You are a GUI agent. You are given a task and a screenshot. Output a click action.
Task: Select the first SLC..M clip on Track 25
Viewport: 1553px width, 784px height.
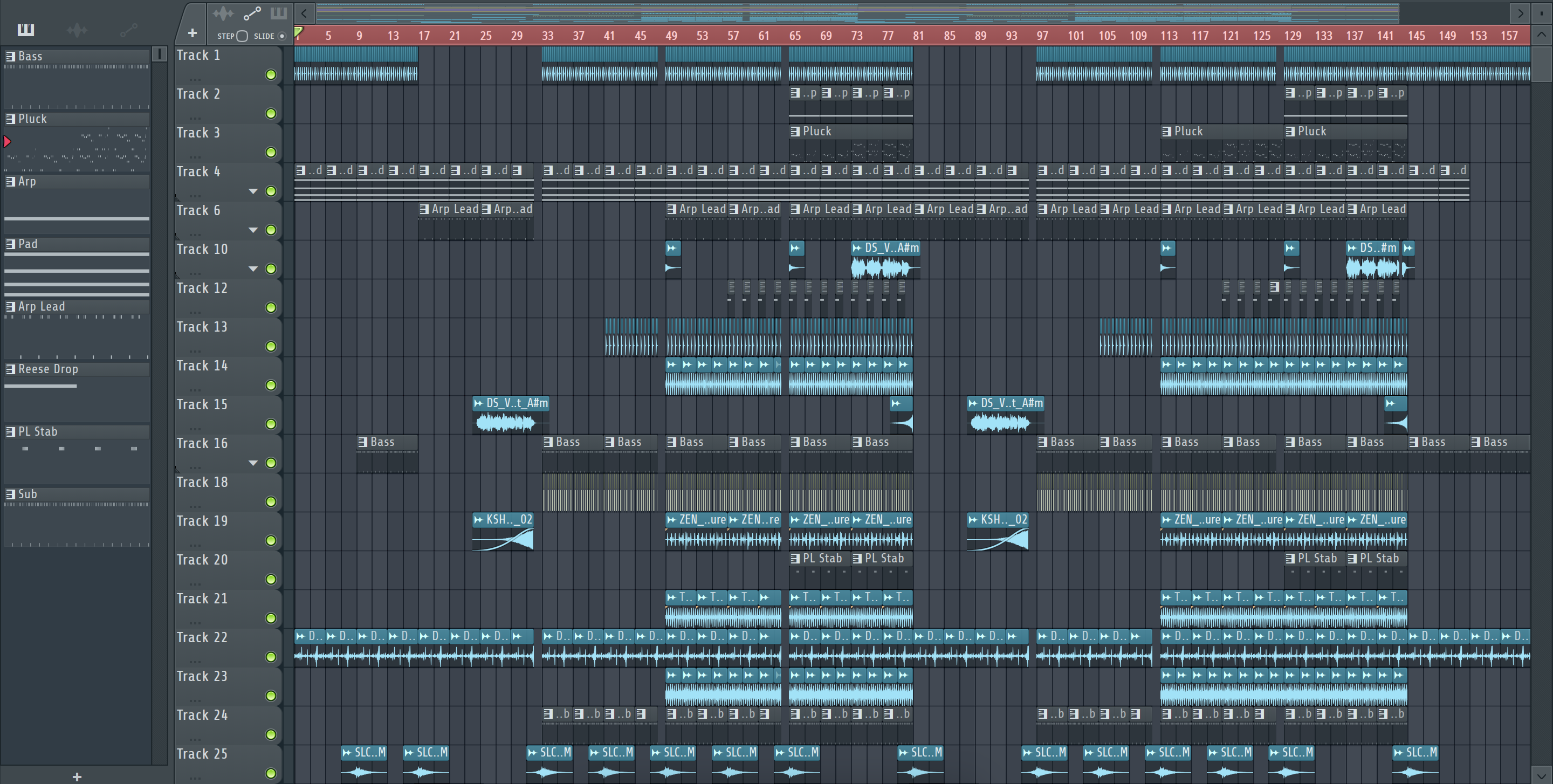(363, 764)
